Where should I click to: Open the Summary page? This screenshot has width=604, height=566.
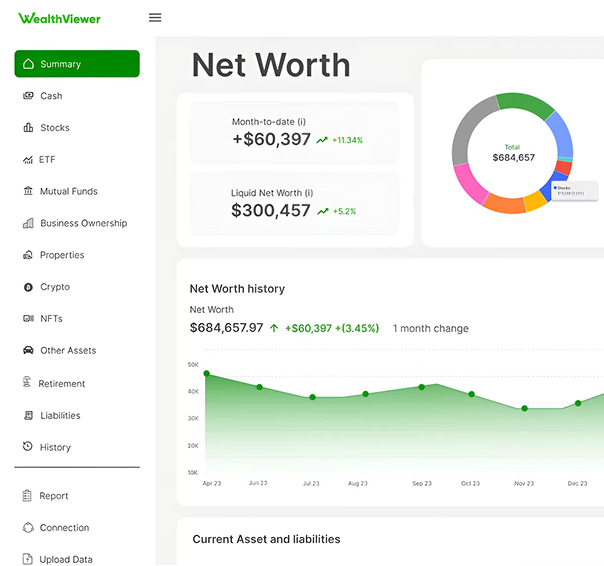point(76,64)
